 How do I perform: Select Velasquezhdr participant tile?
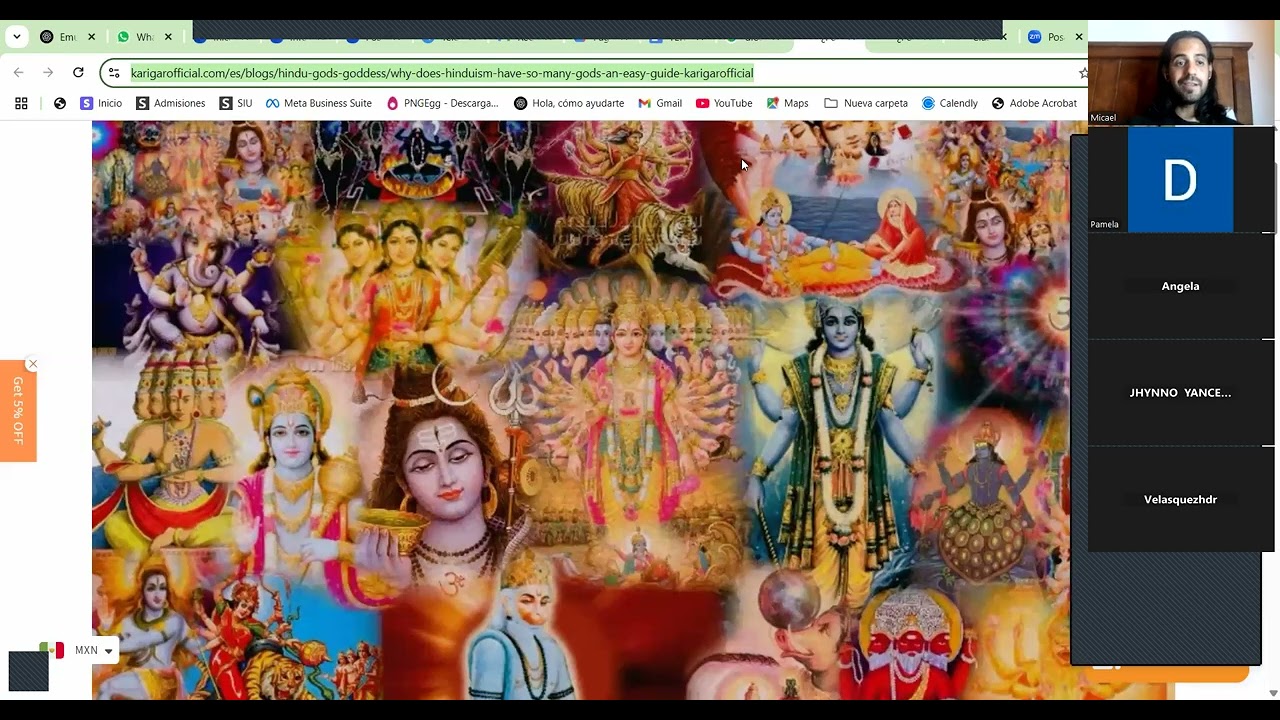click(x=1180, y=499)
